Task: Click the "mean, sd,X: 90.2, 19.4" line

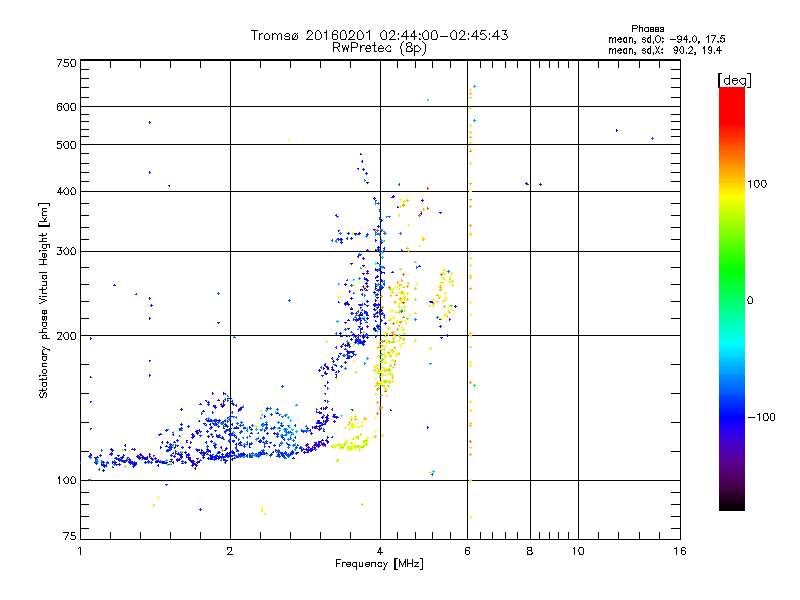Action: click(x=665, y=50)
